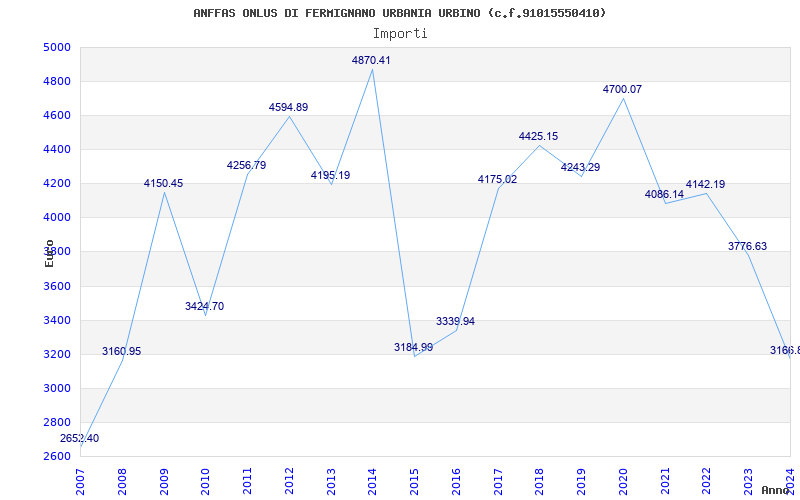Click the 2012 year axis label
Image resolution: width=800 pixels, height=500 pixels.
289,482
